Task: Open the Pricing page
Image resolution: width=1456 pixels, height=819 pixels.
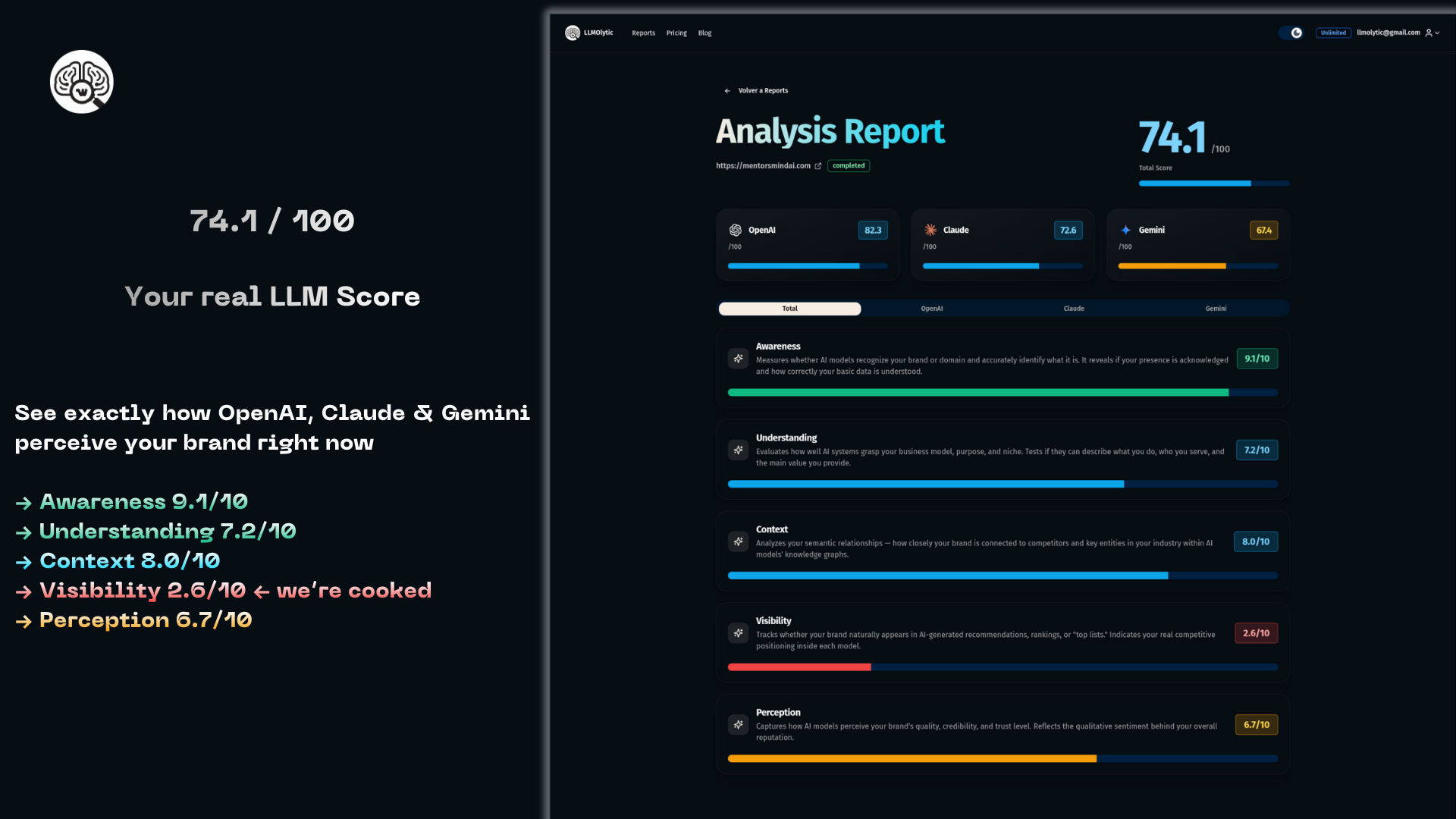Action: coord(676,33)
